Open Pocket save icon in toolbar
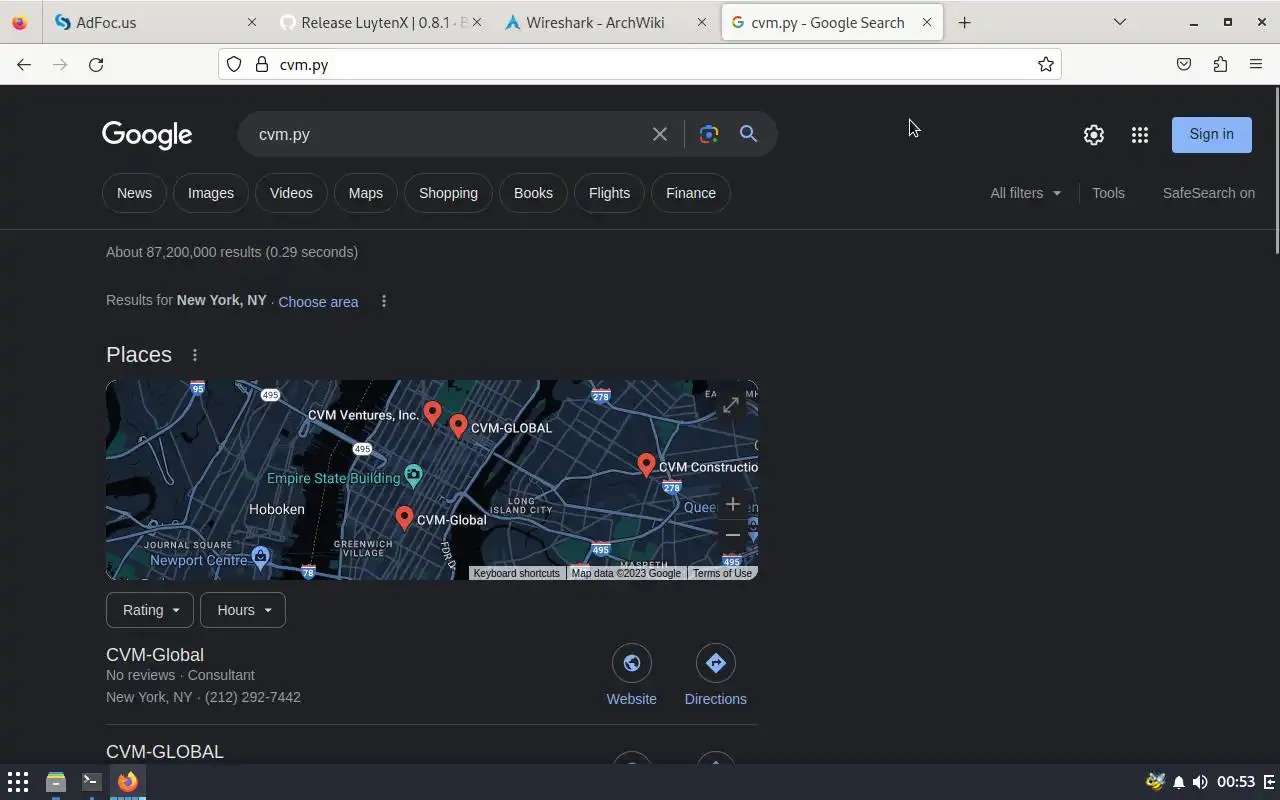The height and width of the screenshot is (800, 1280). [x=1184, y=64]
